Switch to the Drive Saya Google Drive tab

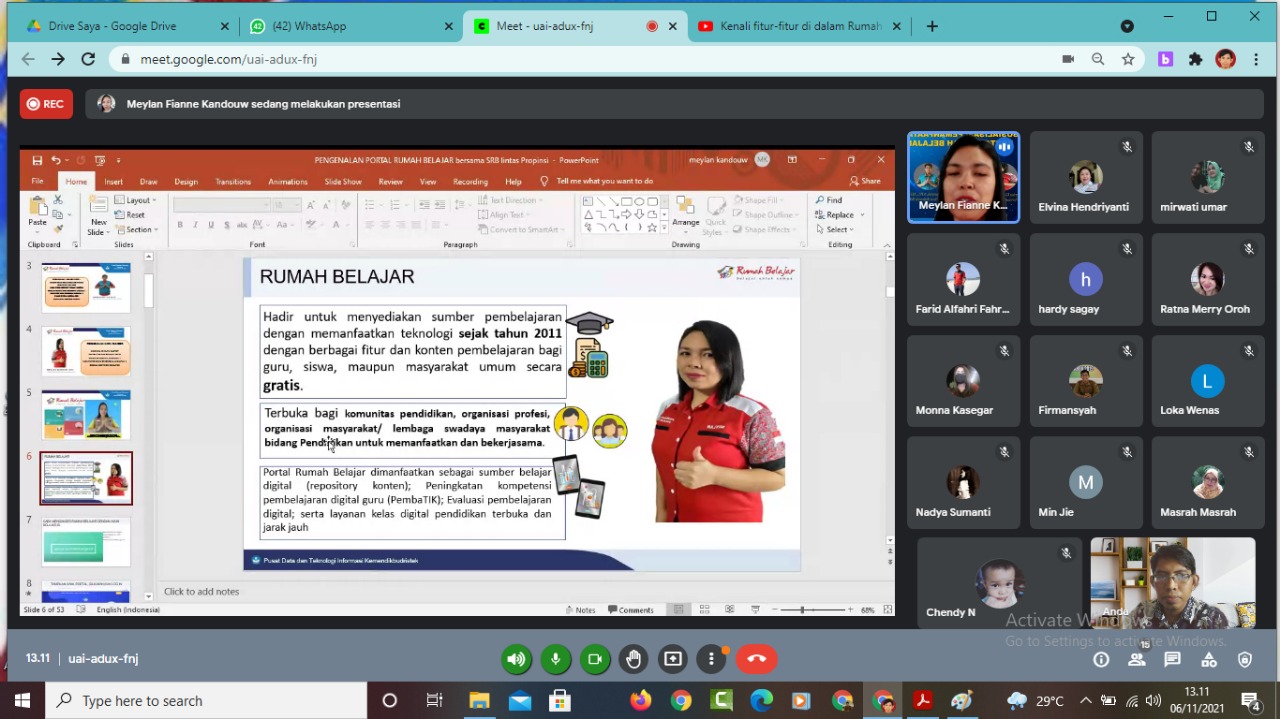112,26
